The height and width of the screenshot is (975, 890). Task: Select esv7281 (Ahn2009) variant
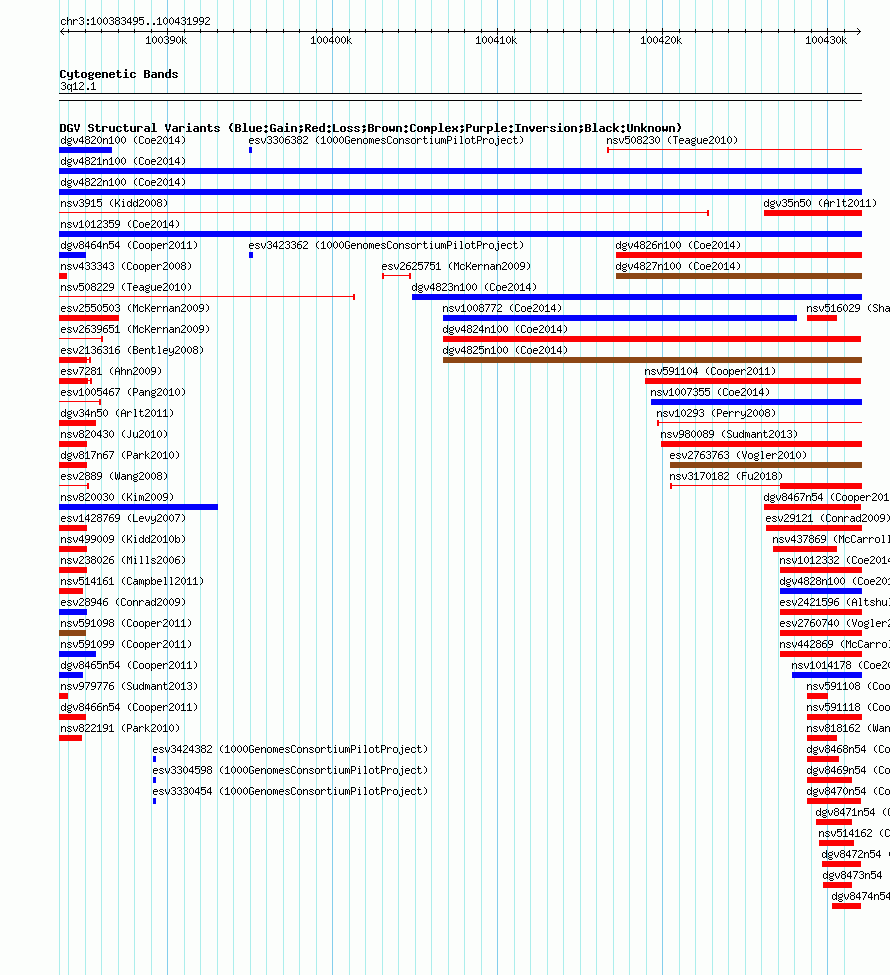[111, 371]
